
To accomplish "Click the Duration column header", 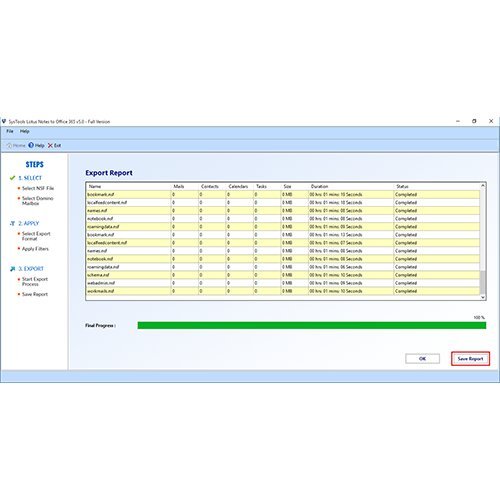I will point(351,186).
